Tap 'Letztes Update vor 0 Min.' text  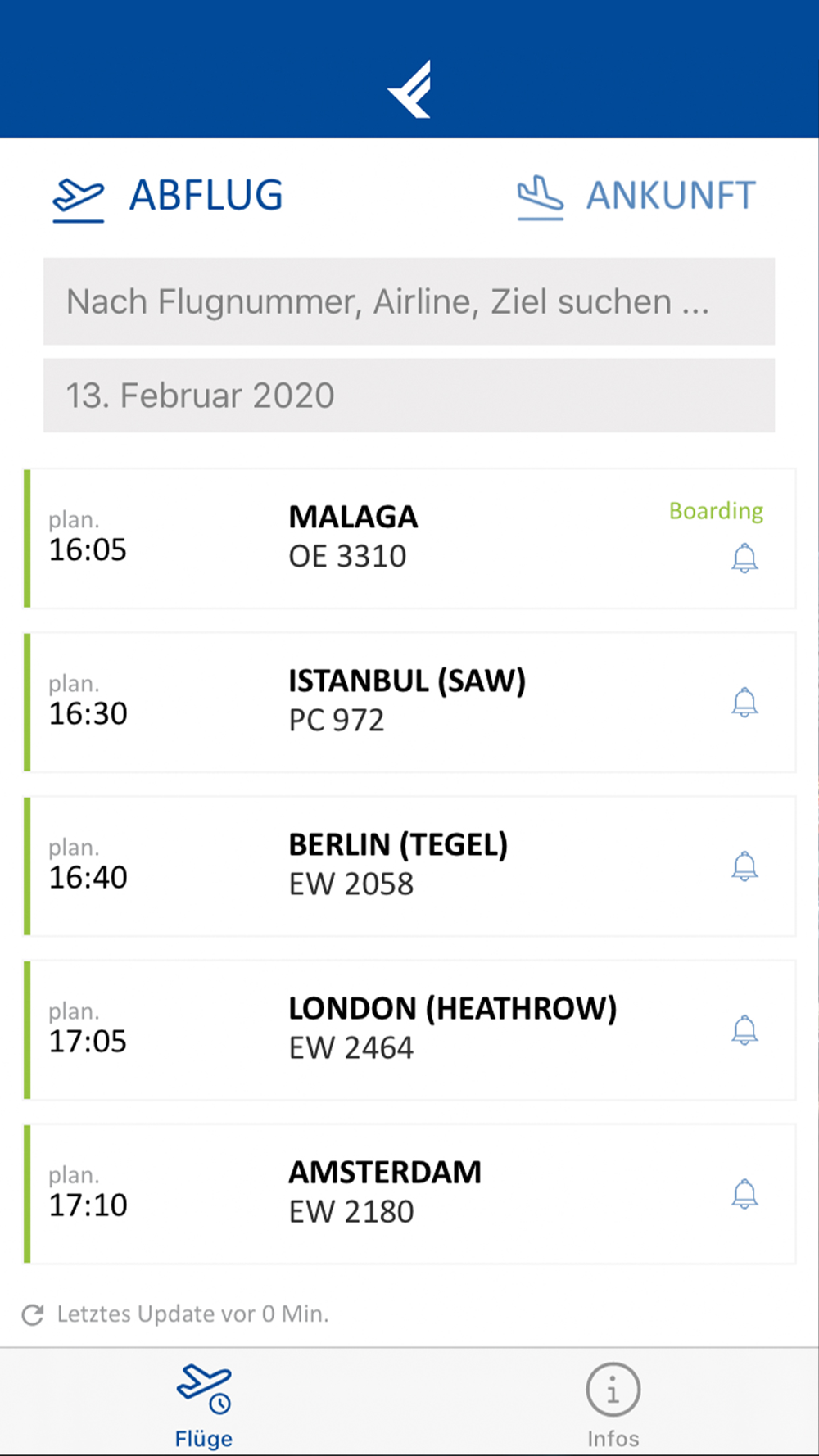[x=192, y=1314]
